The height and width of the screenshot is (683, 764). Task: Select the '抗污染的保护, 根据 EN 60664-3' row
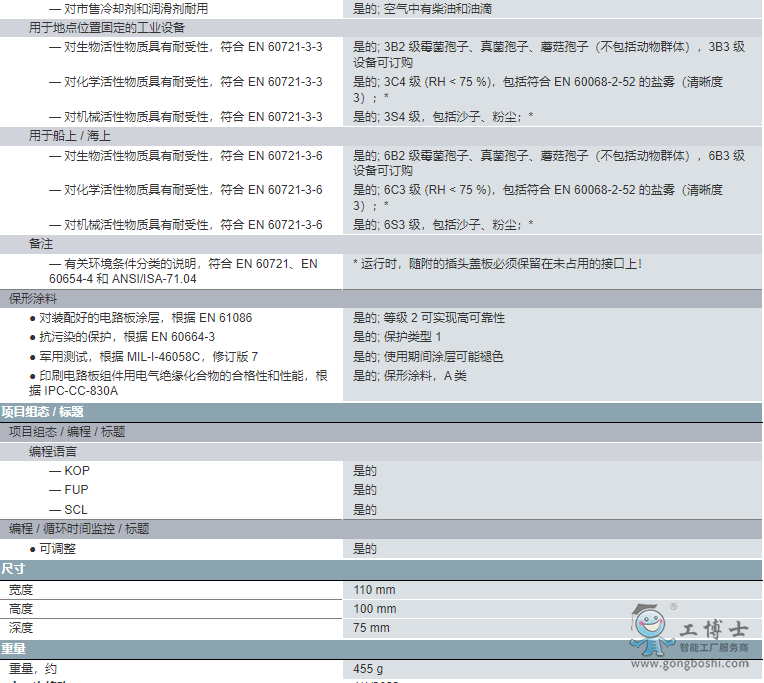tap(122, 337)
